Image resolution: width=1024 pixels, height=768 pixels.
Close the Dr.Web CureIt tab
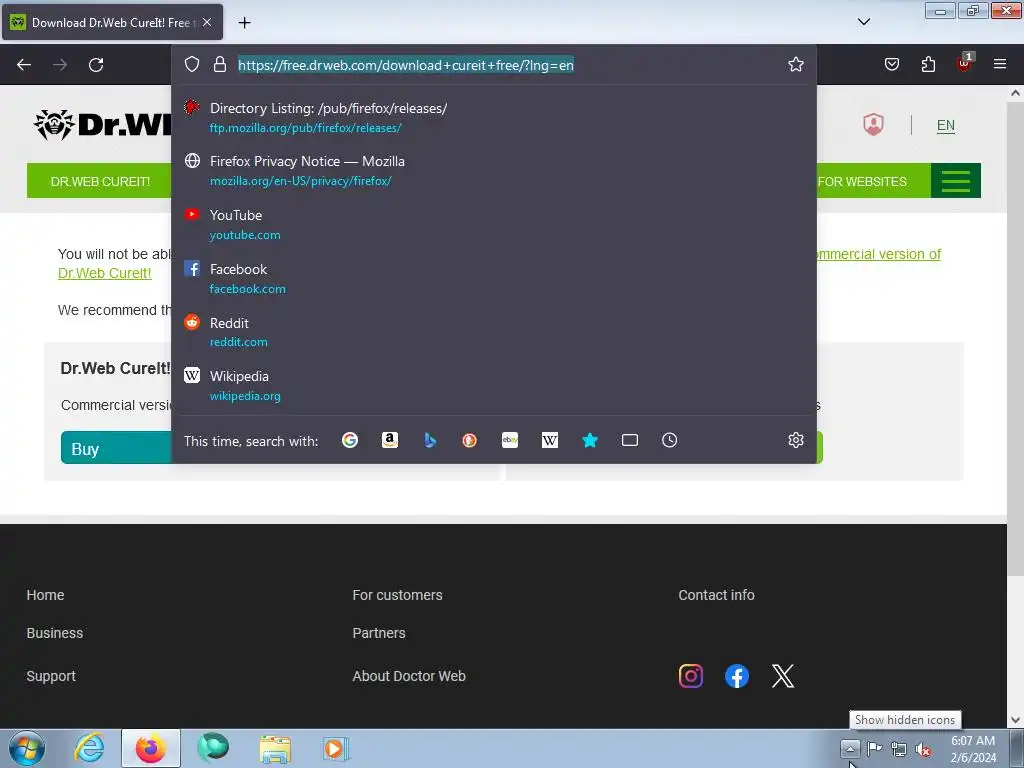pos(207,22)
